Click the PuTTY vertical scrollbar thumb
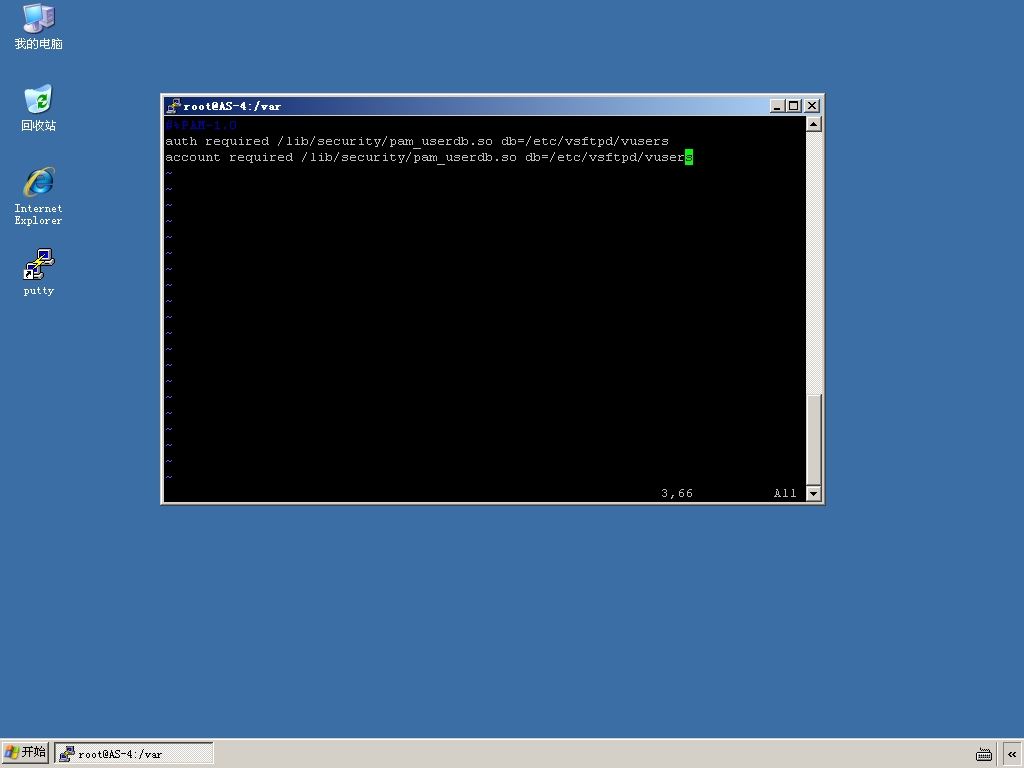Viewport: 1024px width, 768px height. [813, 440]
